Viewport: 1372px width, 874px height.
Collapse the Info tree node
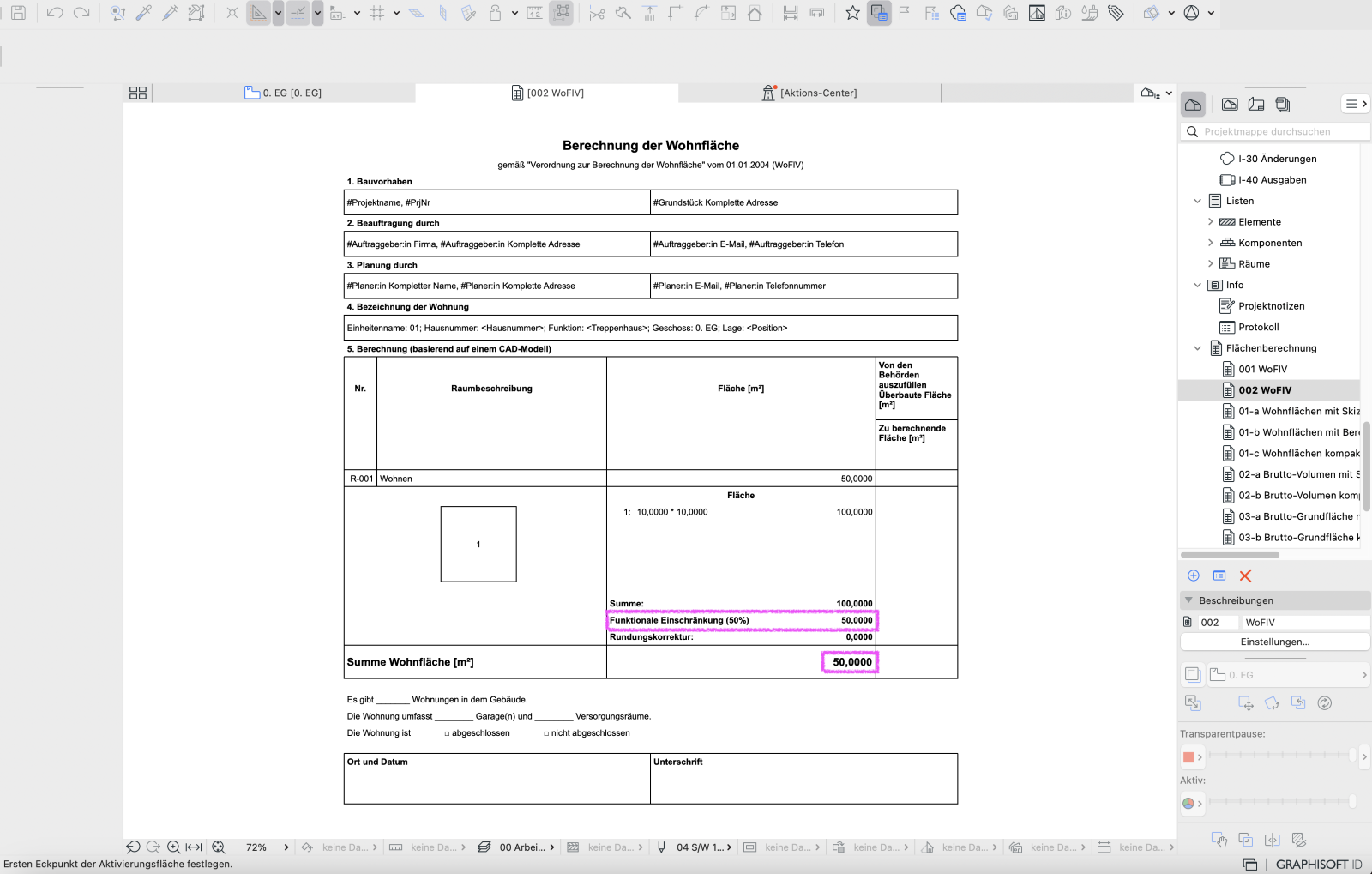click(1198, 285)
